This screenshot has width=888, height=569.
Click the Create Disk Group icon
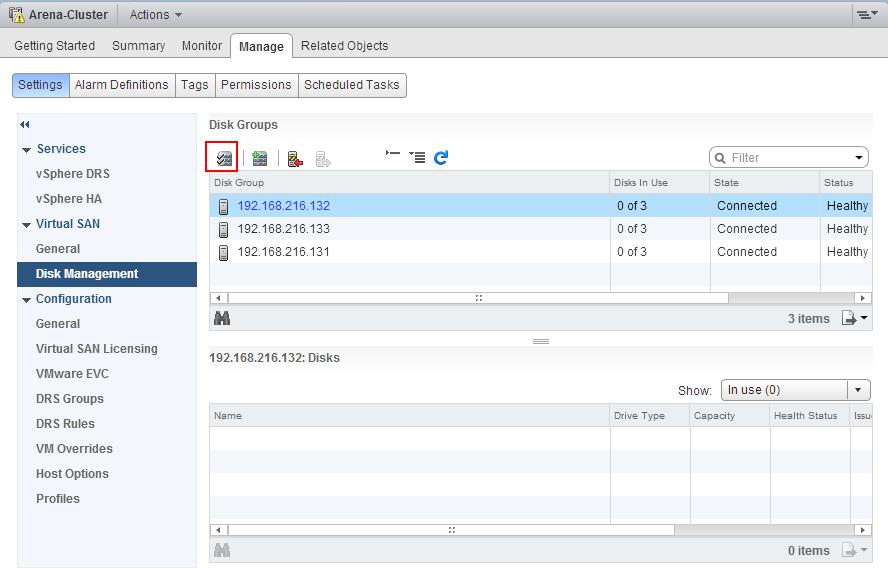click(x=260, y=159)
